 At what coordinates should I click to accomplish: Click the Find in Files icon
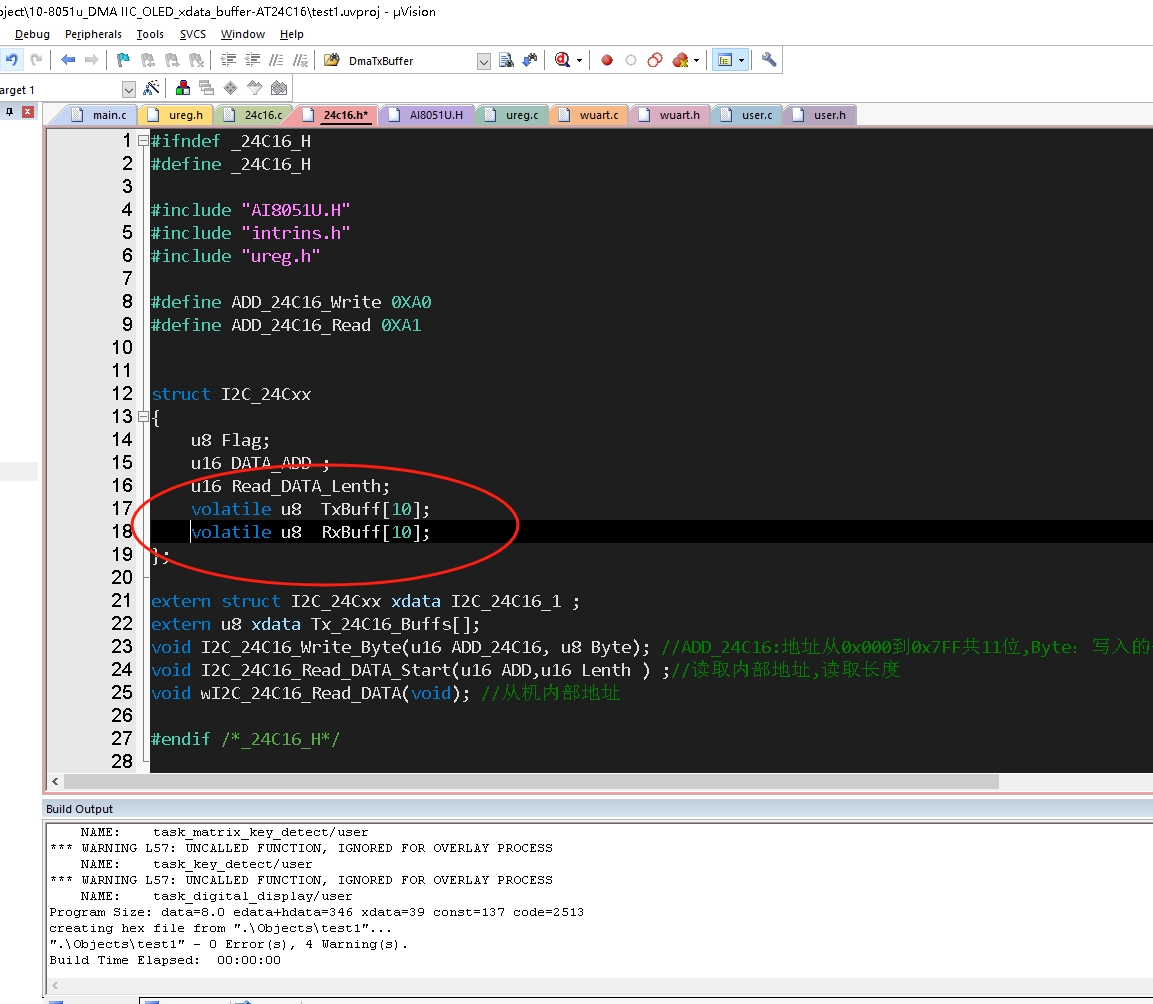tap(507, 60)
